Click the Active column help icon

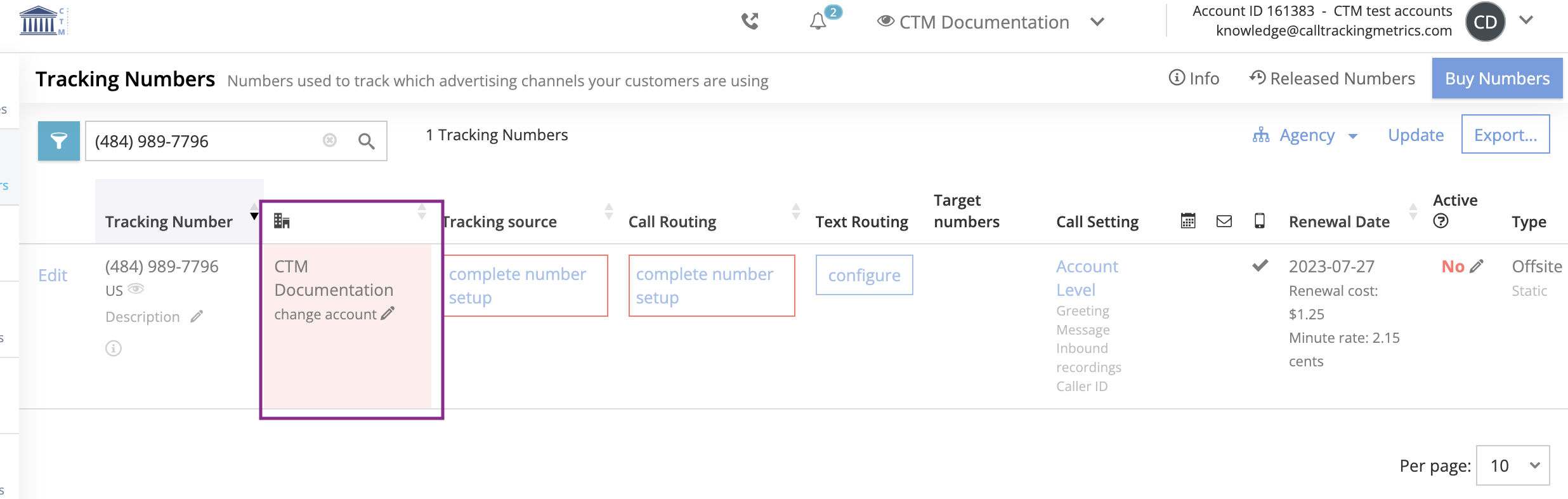pos(1441,221)
